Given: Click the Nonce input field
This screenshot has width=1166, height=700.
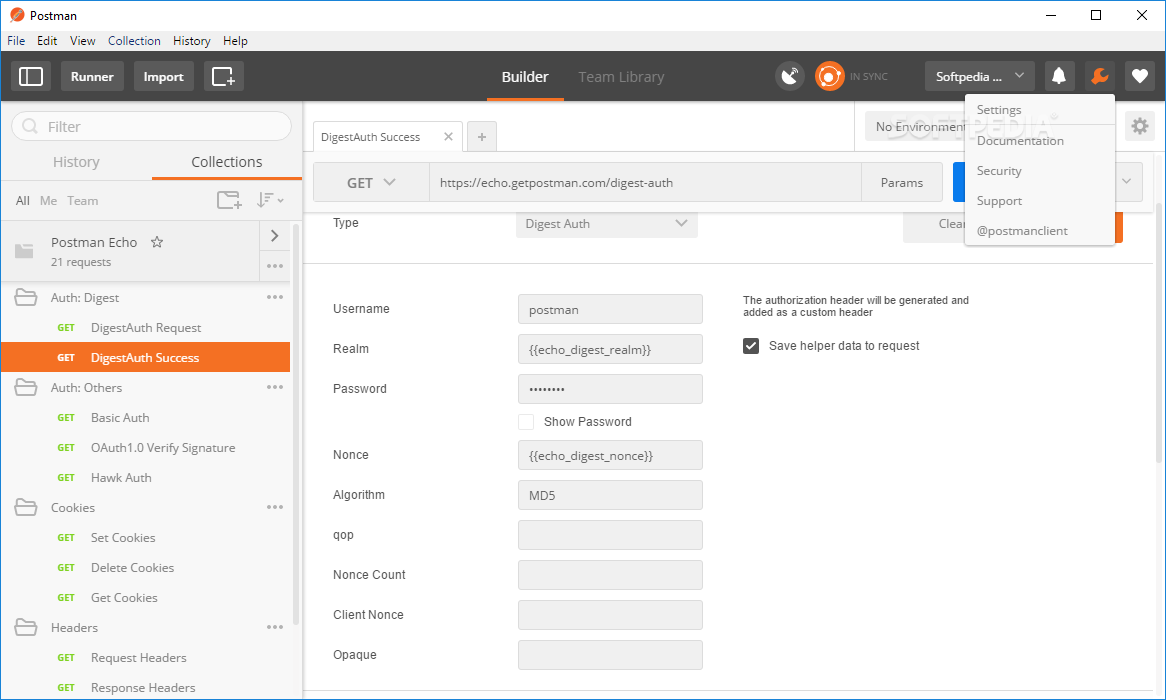Looking at the screenshot, I should click(611, 455).
